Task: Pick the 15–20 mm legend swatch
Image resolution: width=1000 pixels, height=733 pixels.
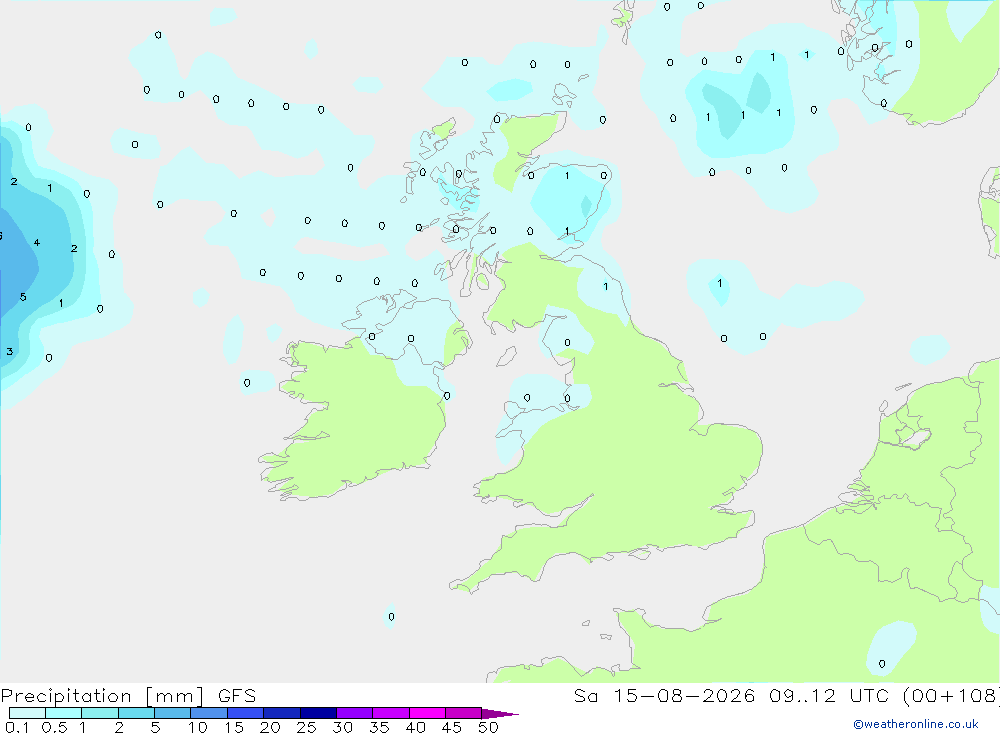Action: coord(245,713)
